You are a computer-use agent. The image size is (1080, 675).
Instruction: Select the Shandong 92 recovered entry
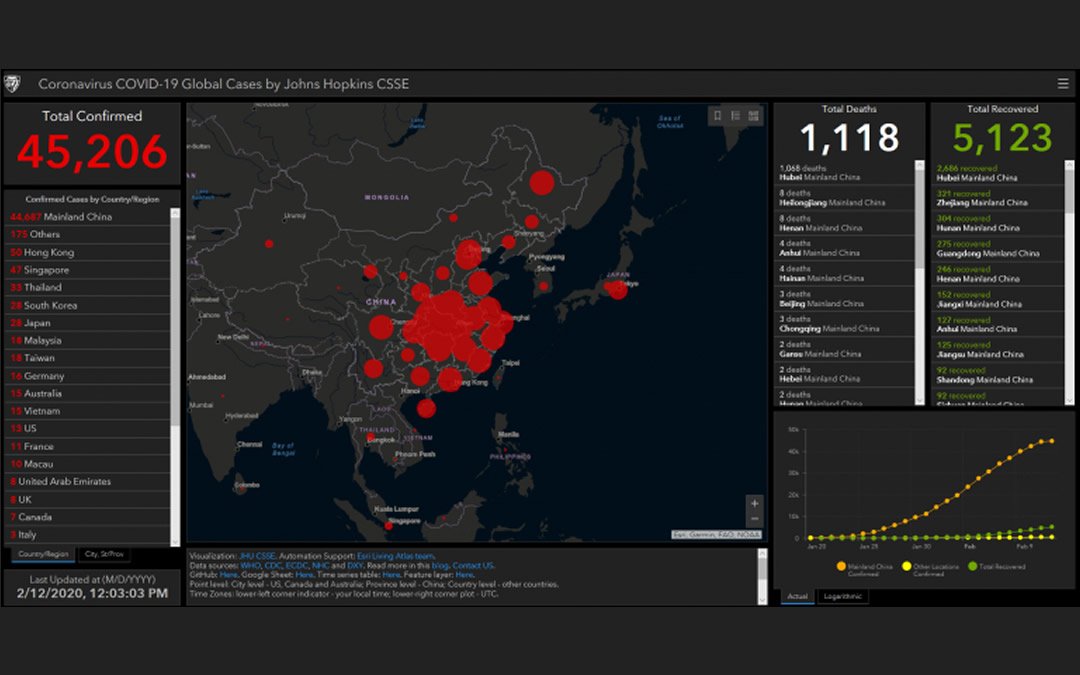click(998, 375)
